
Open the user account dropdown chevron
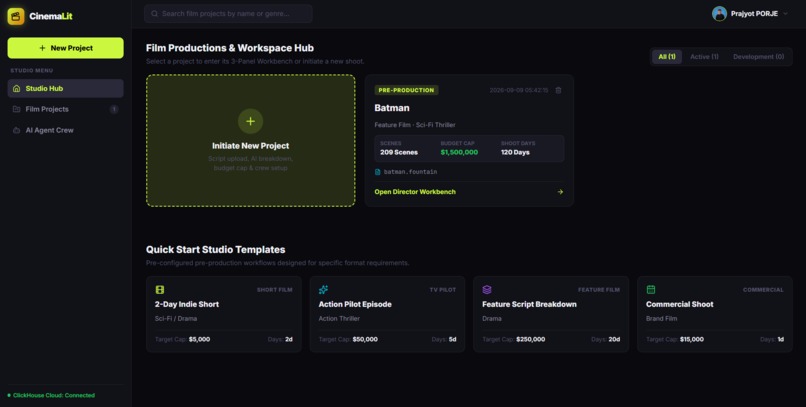pyautogui.click(x=785, y=14)
